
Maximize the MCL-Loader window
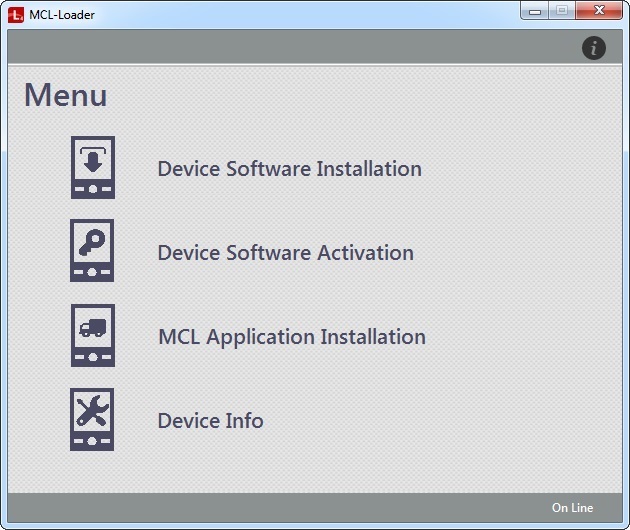[562, 11]
